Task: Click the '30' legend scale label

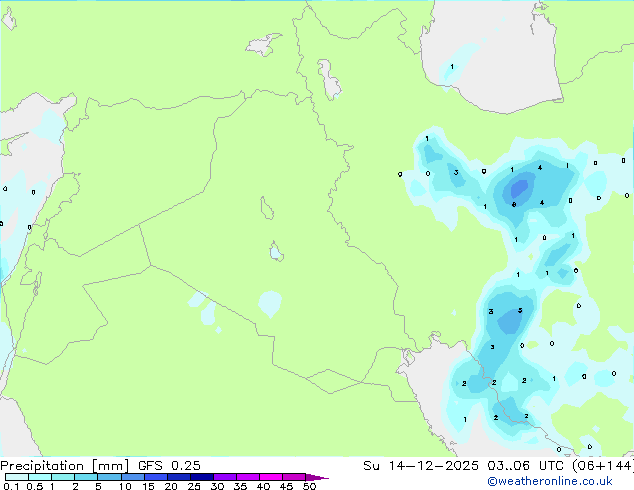Action: pyautogui.click(x=217, y=486)
